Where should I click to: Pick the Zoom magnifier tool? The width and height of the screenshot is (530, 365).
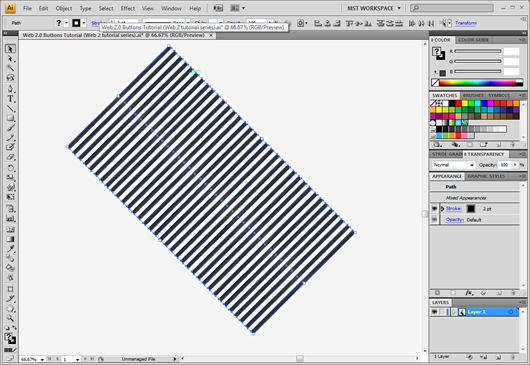point(10,318)
